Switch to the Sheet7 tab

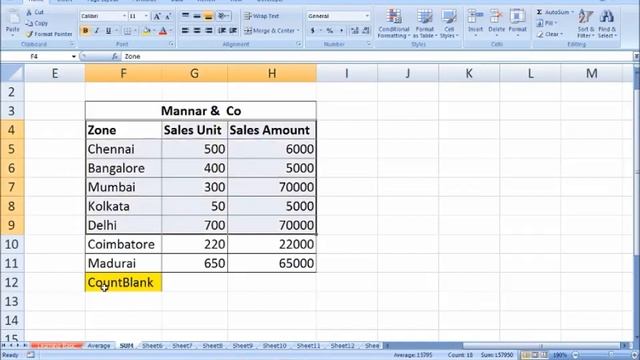point(182,346)
